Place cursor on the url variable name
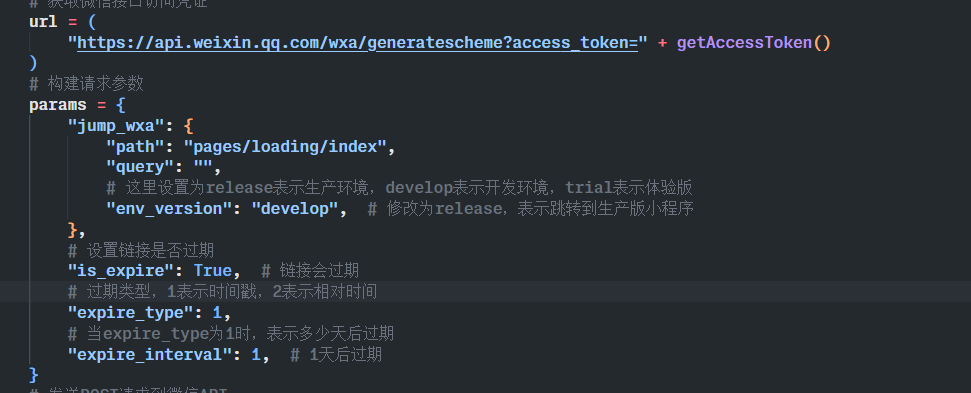Viewport: 971px width, 393px height. click(43, 22)
